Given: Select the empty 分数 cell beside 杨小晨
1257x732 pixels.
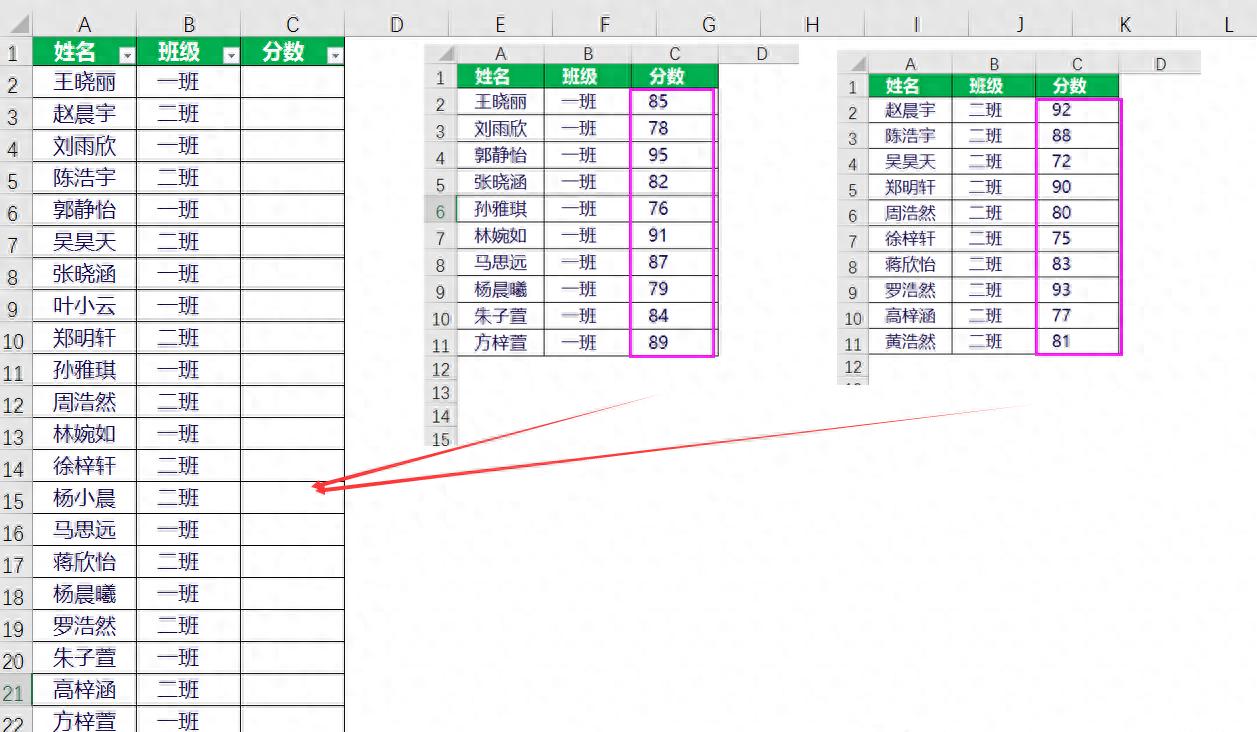Looking at the screenshot, I should pyautogui.click(x=292, y=498).
